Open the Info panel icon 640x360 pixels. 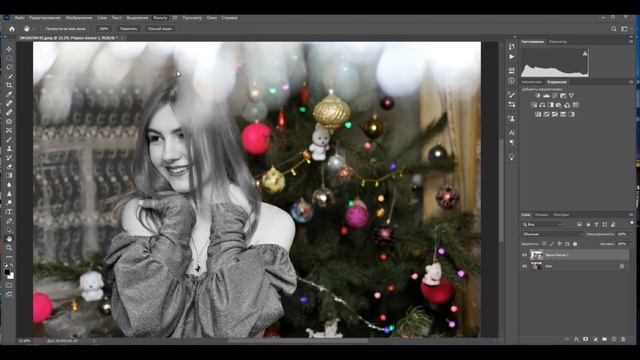tap(511, 80)
